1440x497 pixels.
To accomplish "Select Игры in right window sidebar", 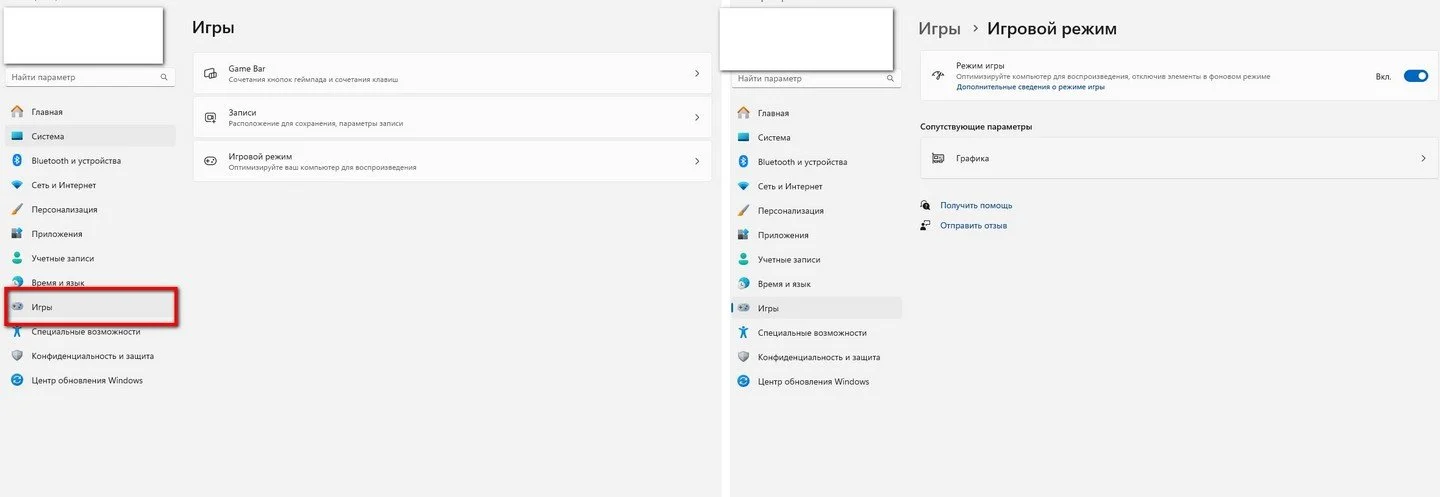I will click(816, 308).
